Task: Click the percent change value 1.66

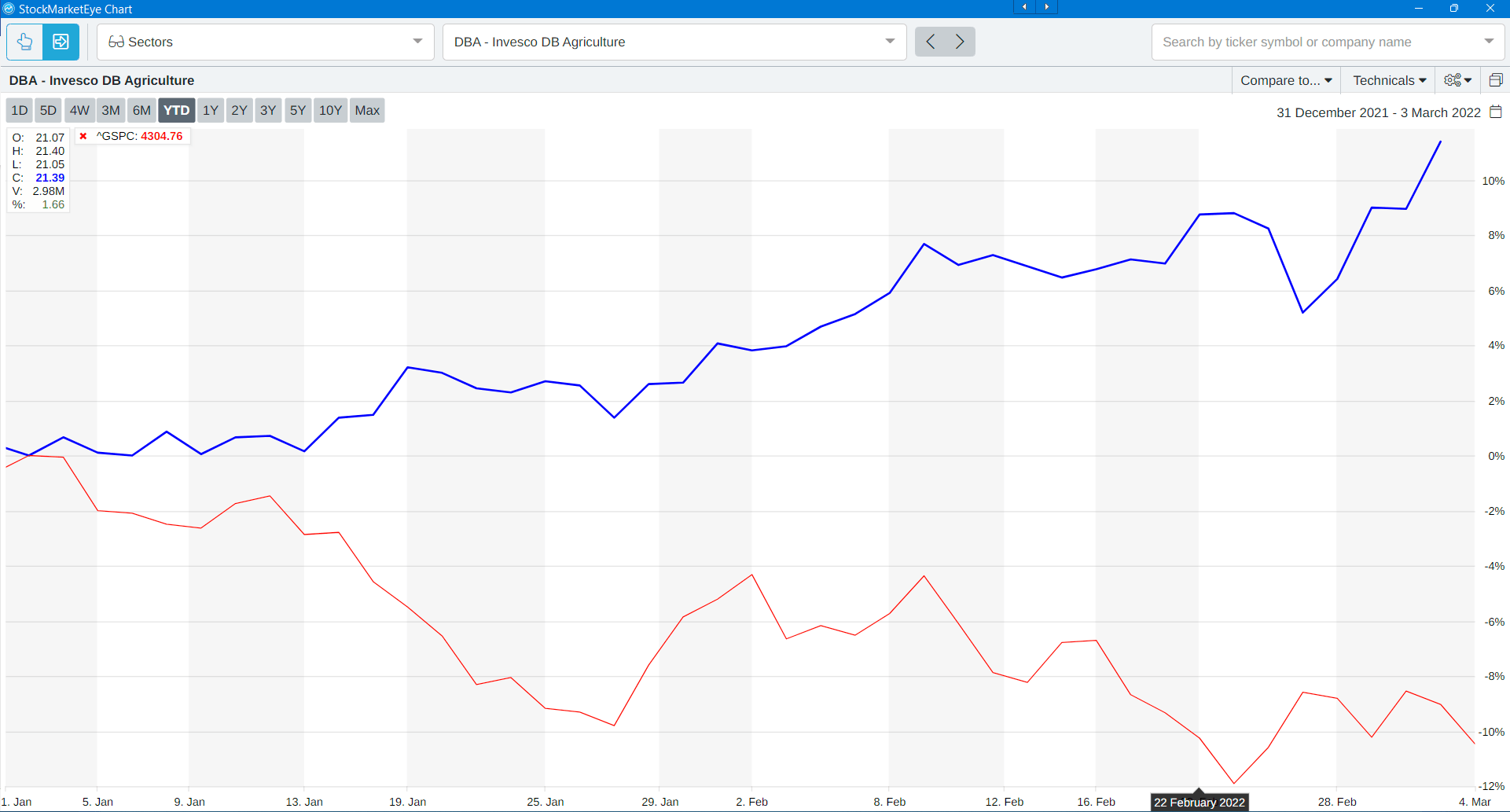Action: [53, 204]
